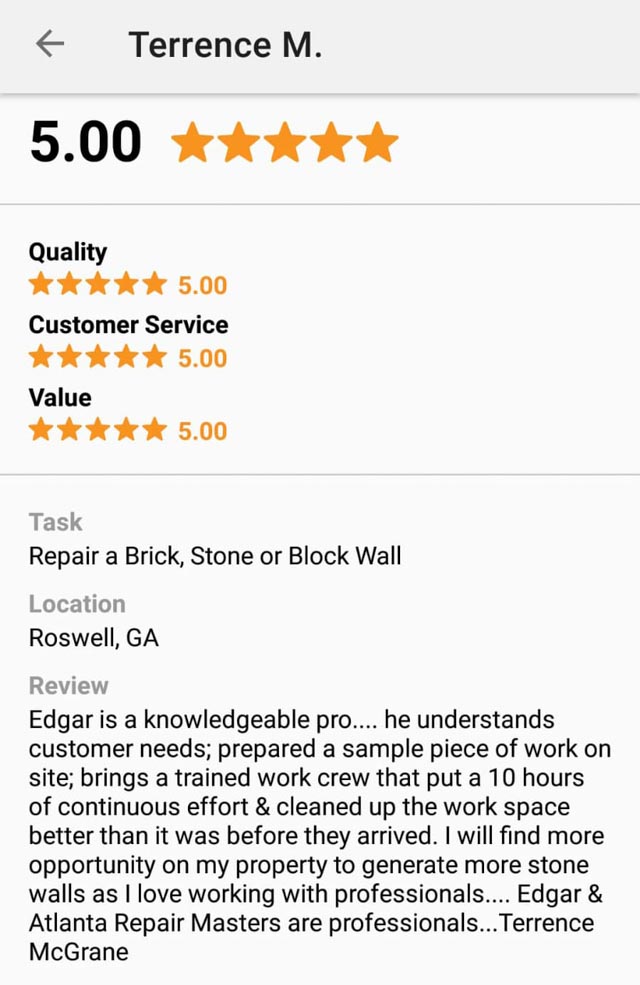
Task: Tap the Location heading
Action: point(77,604)
